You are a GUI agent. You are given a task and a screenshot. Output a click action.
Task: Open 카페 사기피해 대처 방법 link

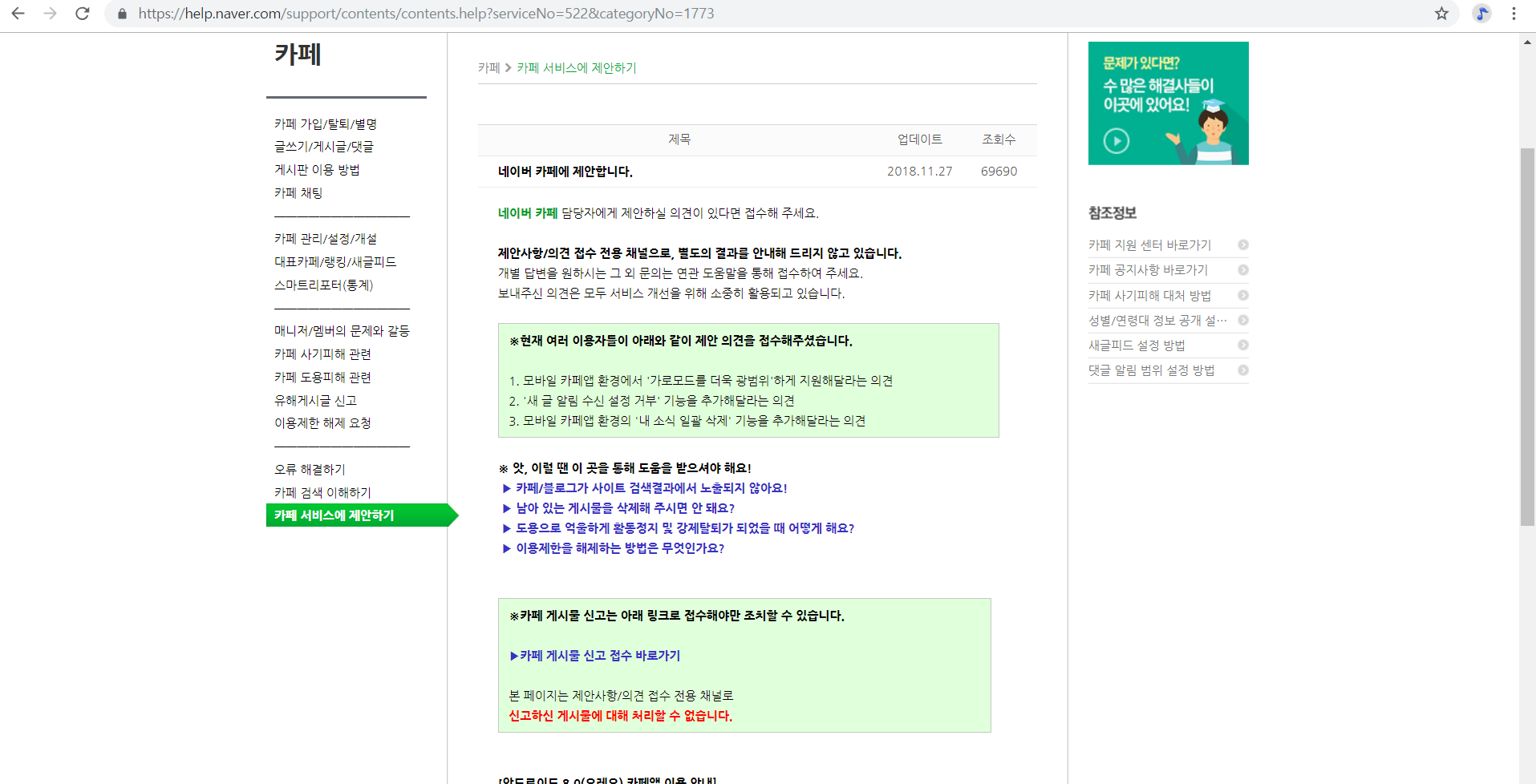pyautogui.click(x=1149, y=296)
